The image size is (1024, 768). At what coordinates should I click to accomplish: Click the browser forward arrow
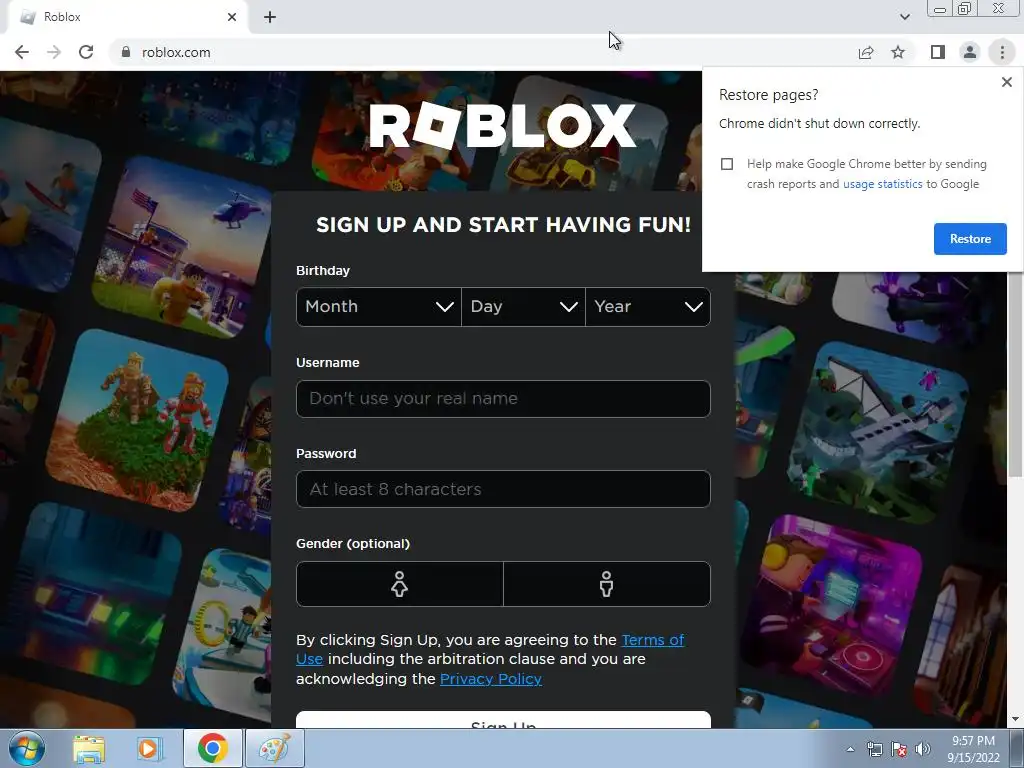tap(54, 52)
